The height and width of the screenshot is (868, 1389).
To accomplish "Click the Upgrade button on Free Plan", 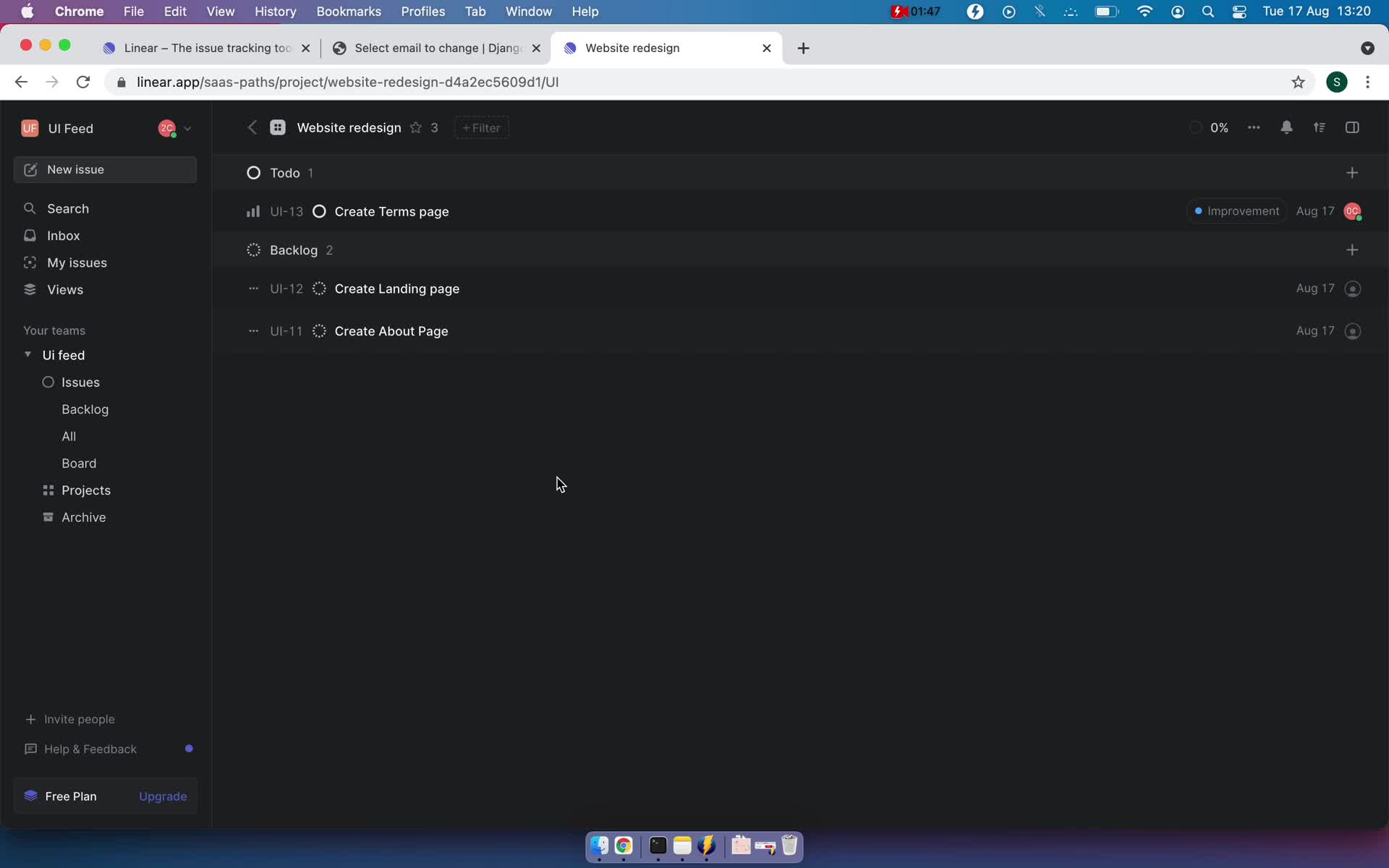I will (163, 795).
